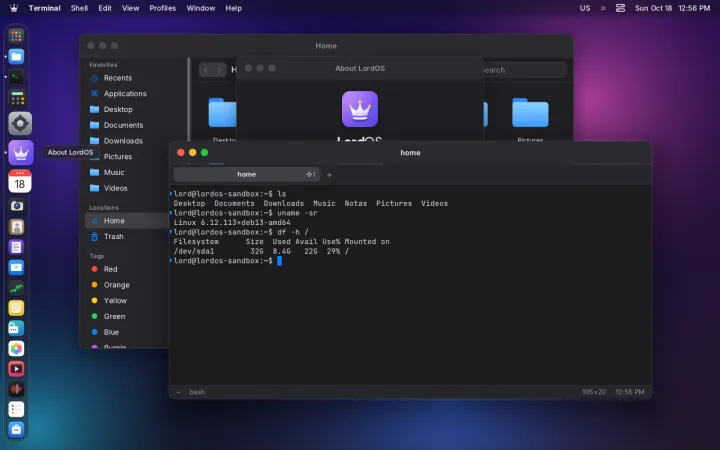Open the purple text document app in dock
This screenshot has width=720, height=450.
[16, 247]
